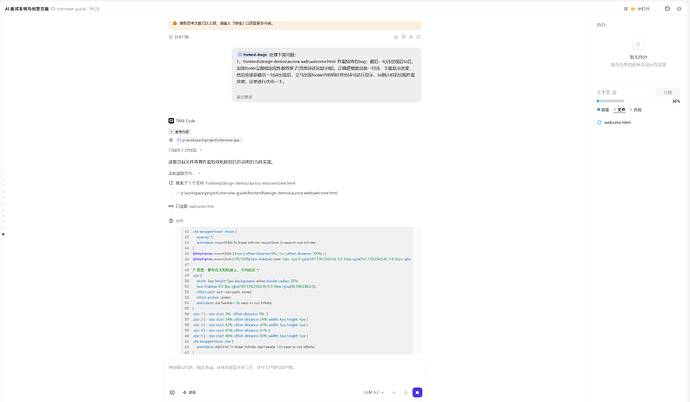Click the regenerate response icon

(x=418, y=37)
